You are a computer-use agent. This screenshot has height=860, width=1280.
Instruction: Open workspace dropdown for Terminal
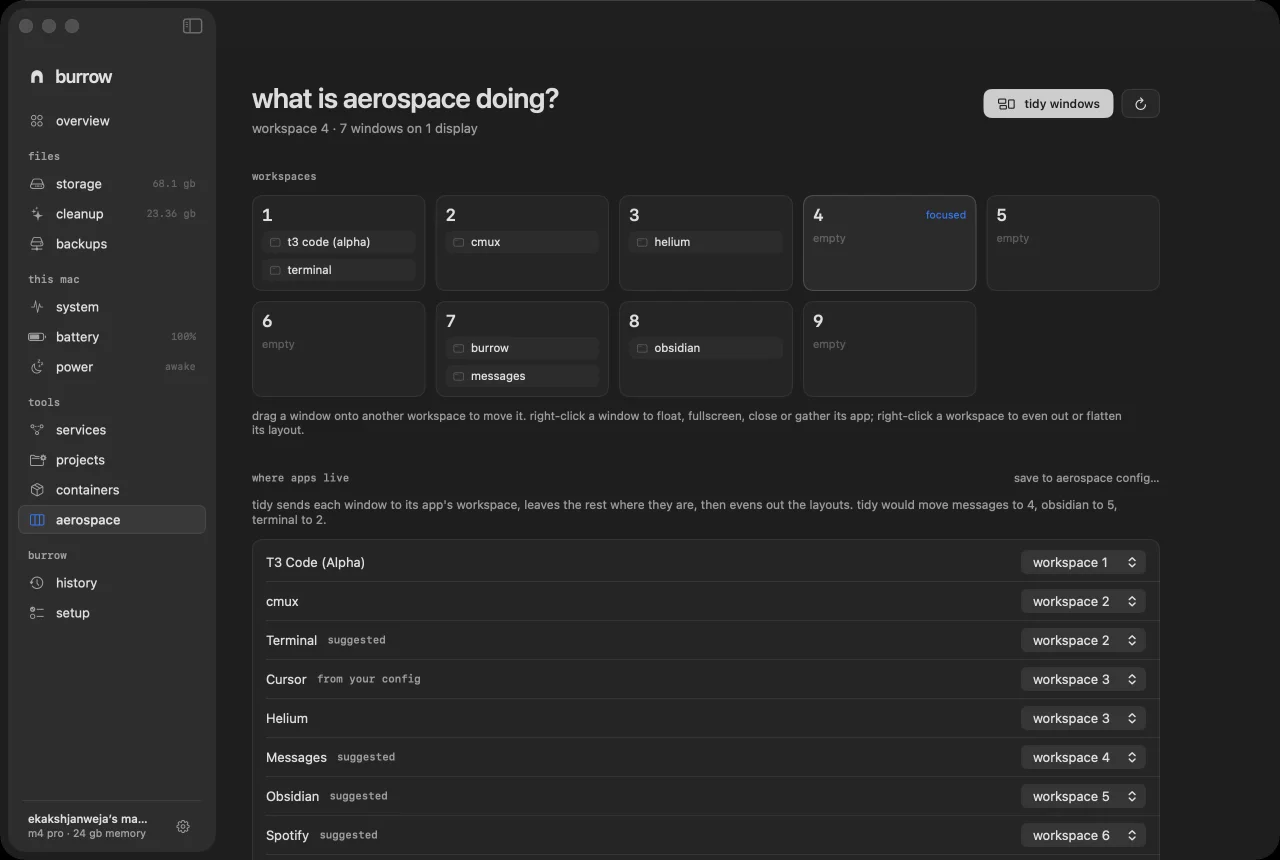tap(1083, 640)
